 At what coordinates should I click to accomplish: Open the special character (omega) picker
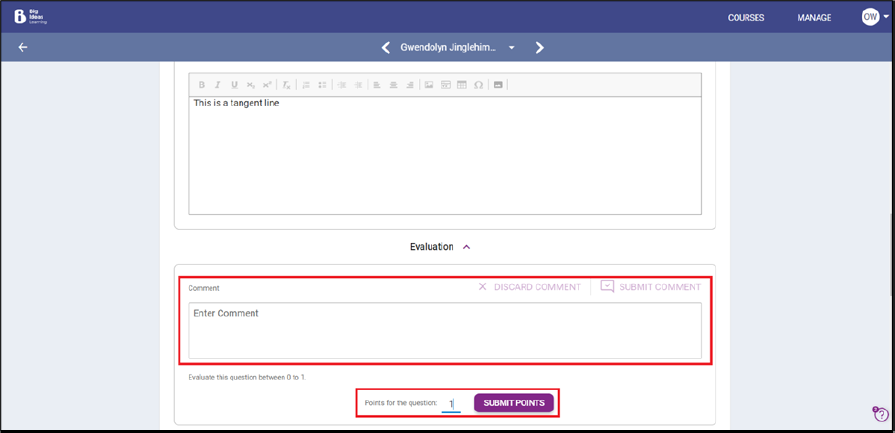coord(478,85)
